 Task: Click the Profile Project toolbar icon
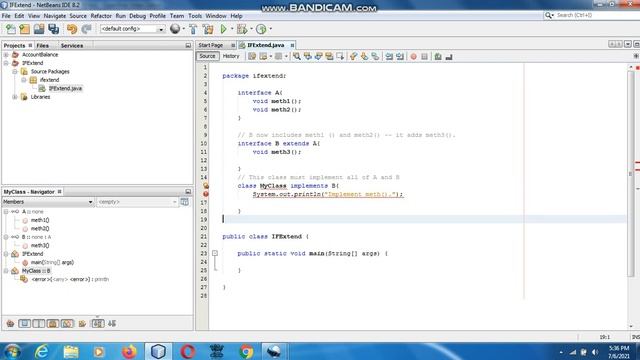tap(261, 29)
